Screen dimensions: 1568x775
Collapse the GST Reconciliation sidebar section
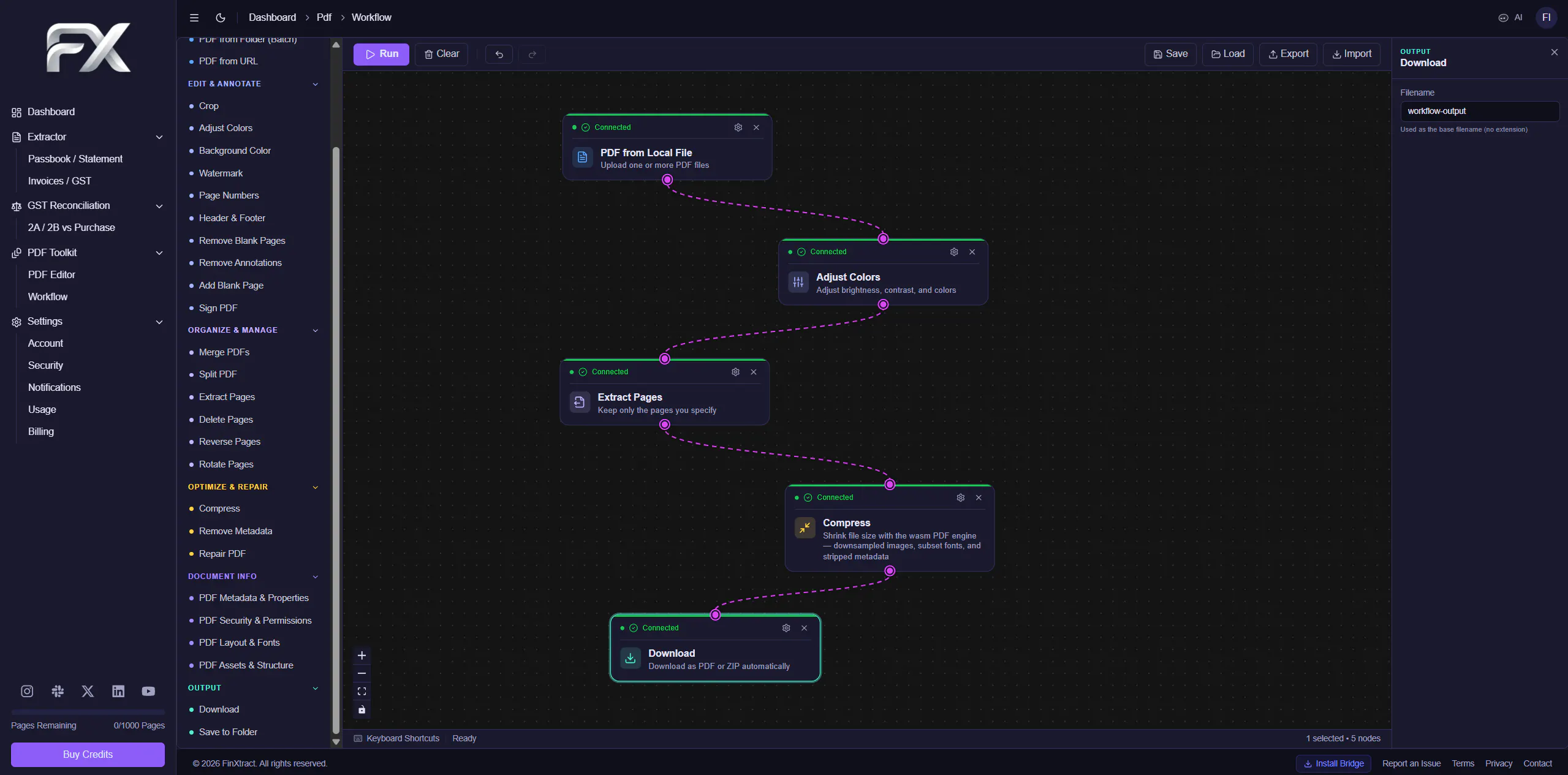(159, 206)
